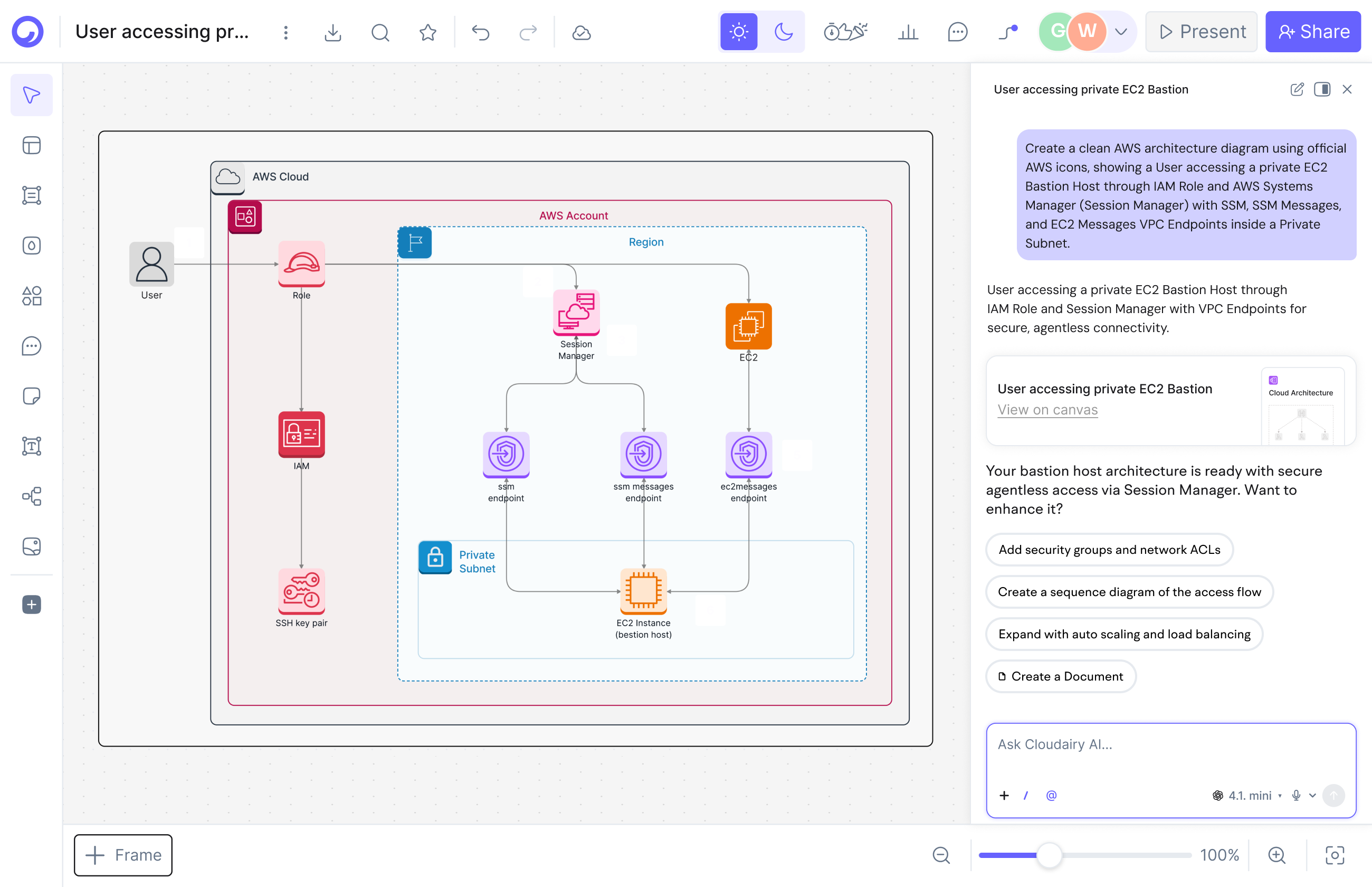Image resolution: width=1372 pixels, height=887 pixels.
Task: Click the Cloudairy logo icon
Action: tap(27, 32)
